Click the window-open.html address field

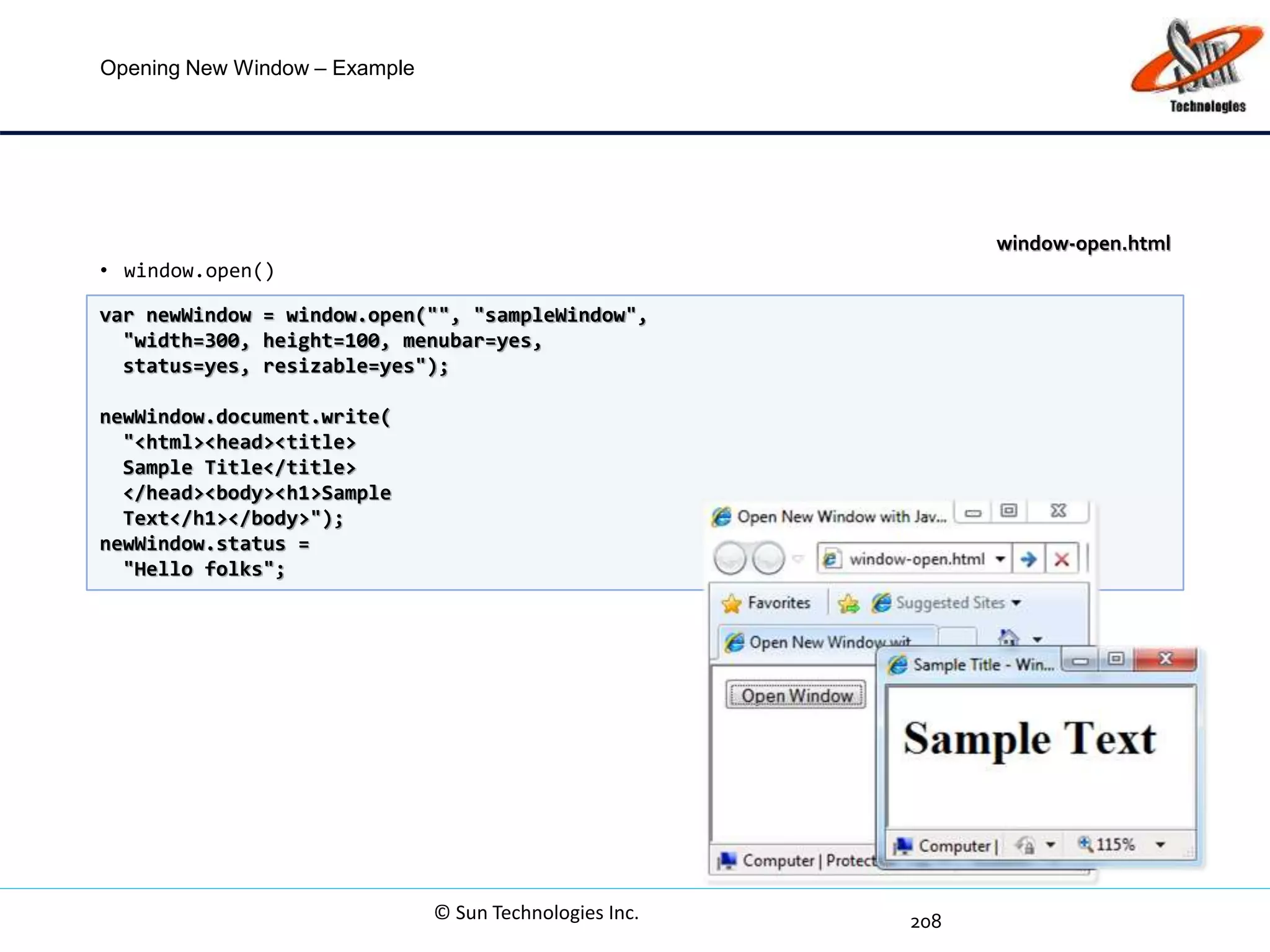coord(915,559)
